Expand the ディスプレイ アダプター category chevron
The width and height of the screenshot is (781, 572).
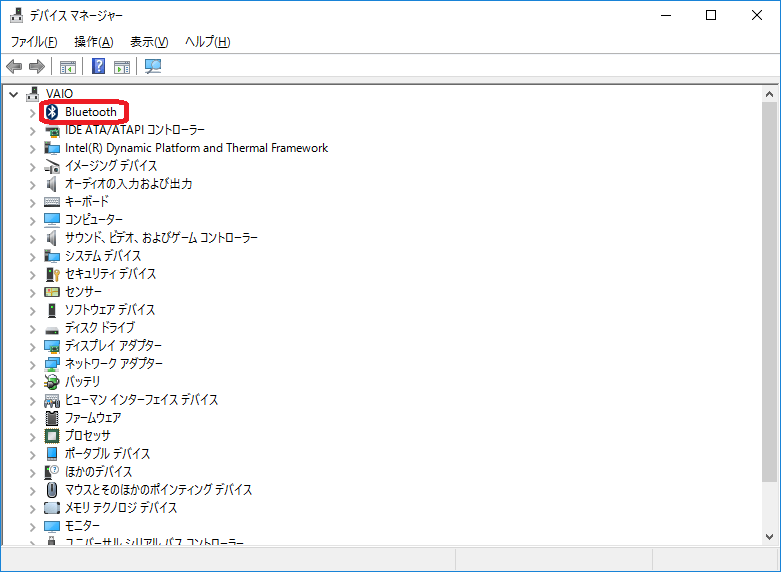(32, 347)
